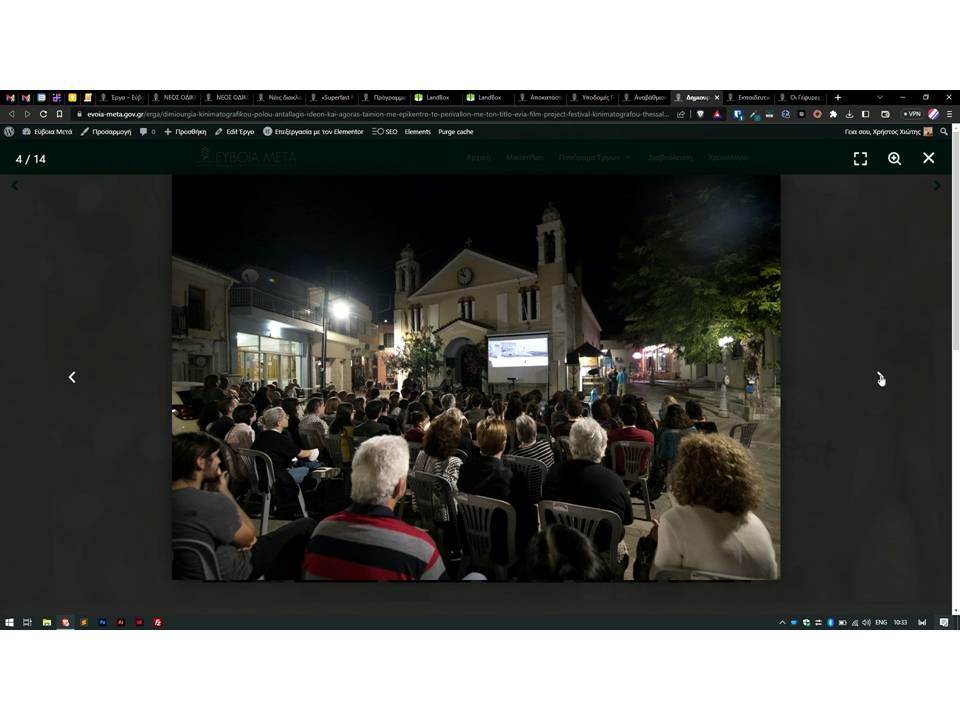Open File Explorer from the taskbar
960x720 pixels.
[x=47, y=622]
